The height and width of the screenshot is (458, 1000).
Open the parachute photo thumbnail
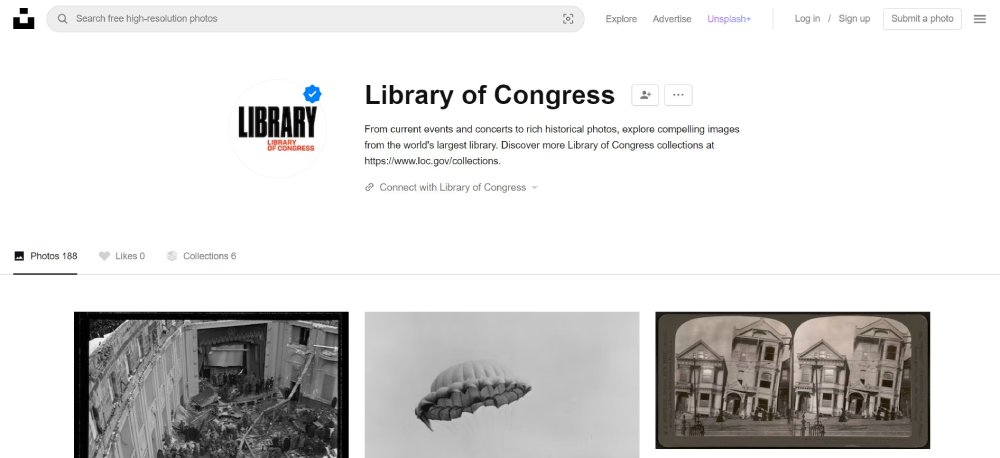click(x=502, y=385)
